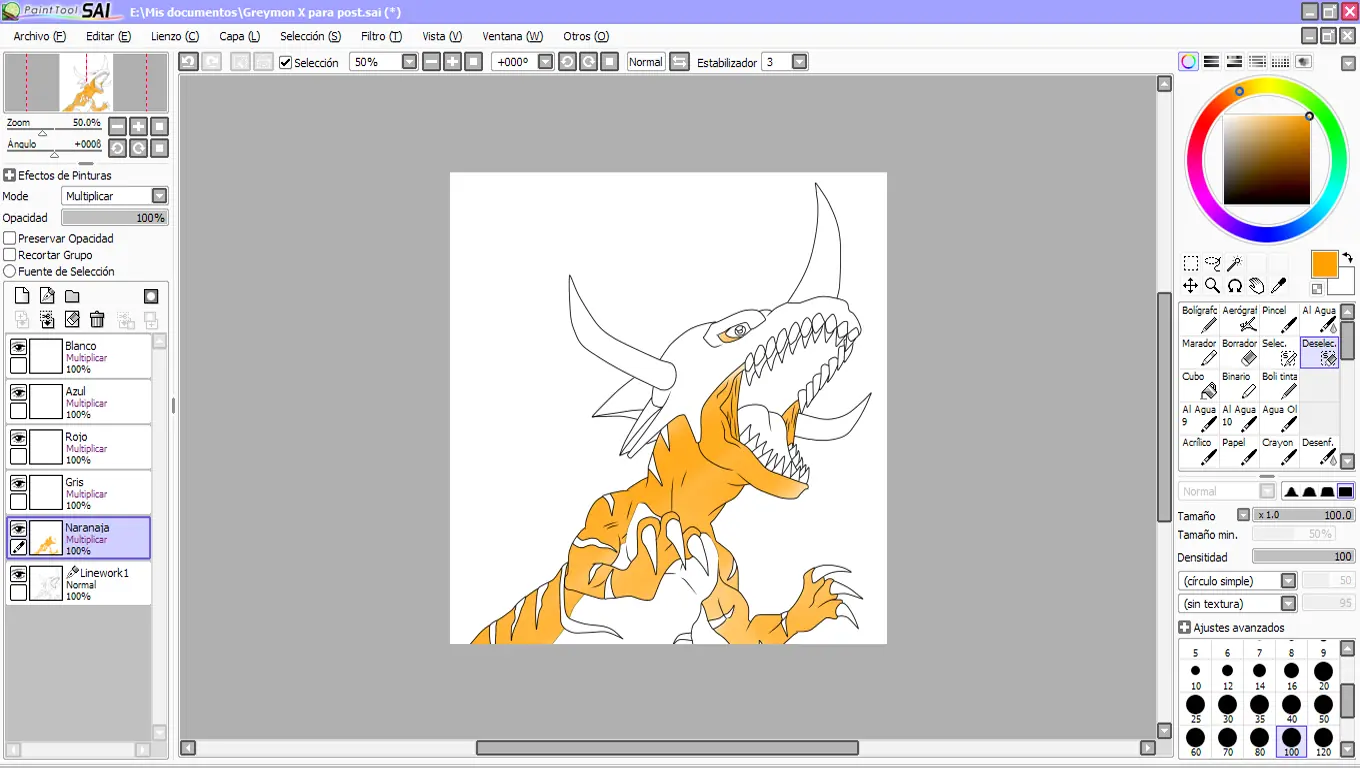Adjust the layer Opacidad slider
The height and width of the screenshot is (768, 1360).
[x=115, y=218]
